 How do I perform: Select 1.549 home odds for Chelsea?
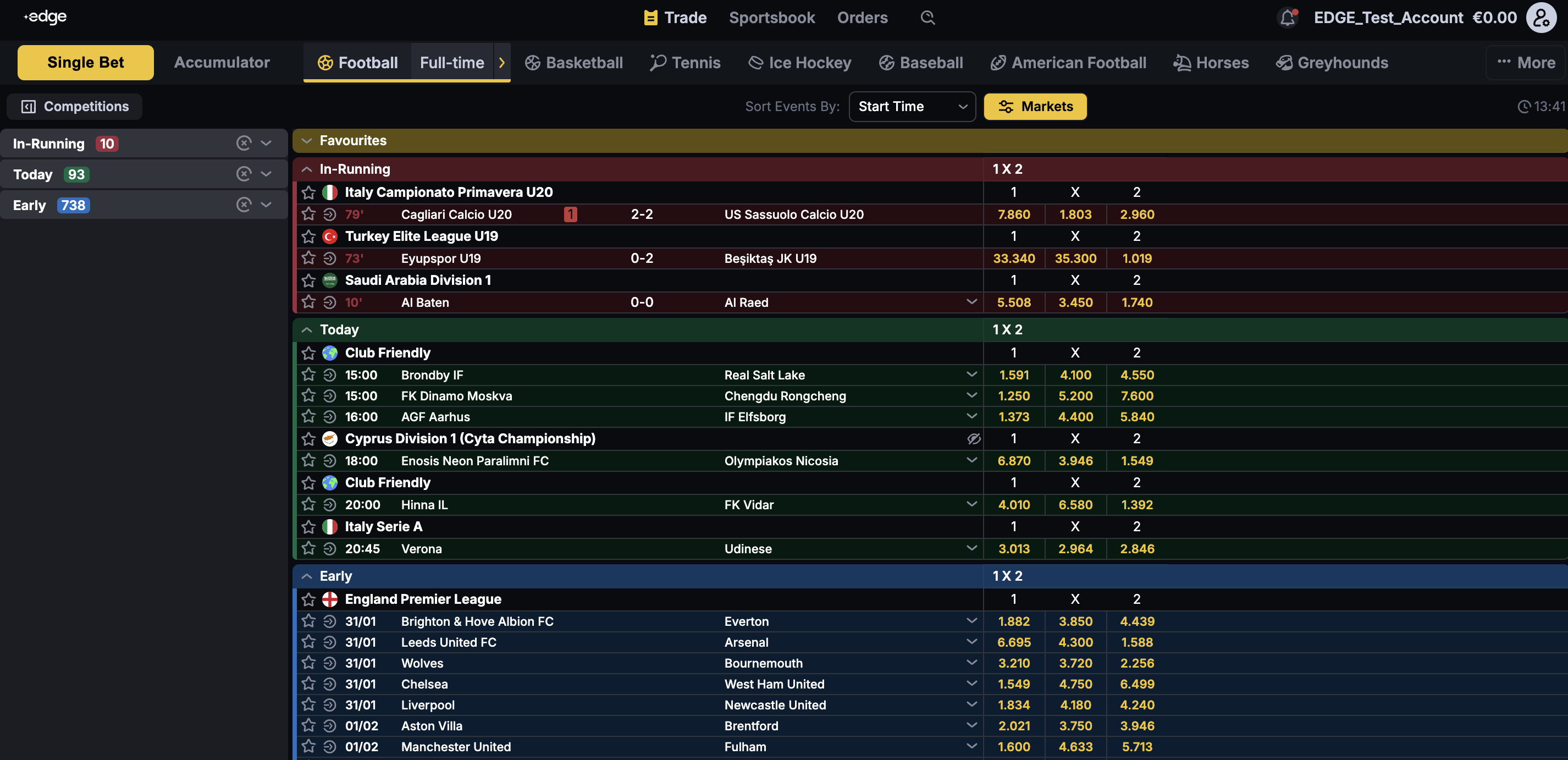coord(1013,684)
